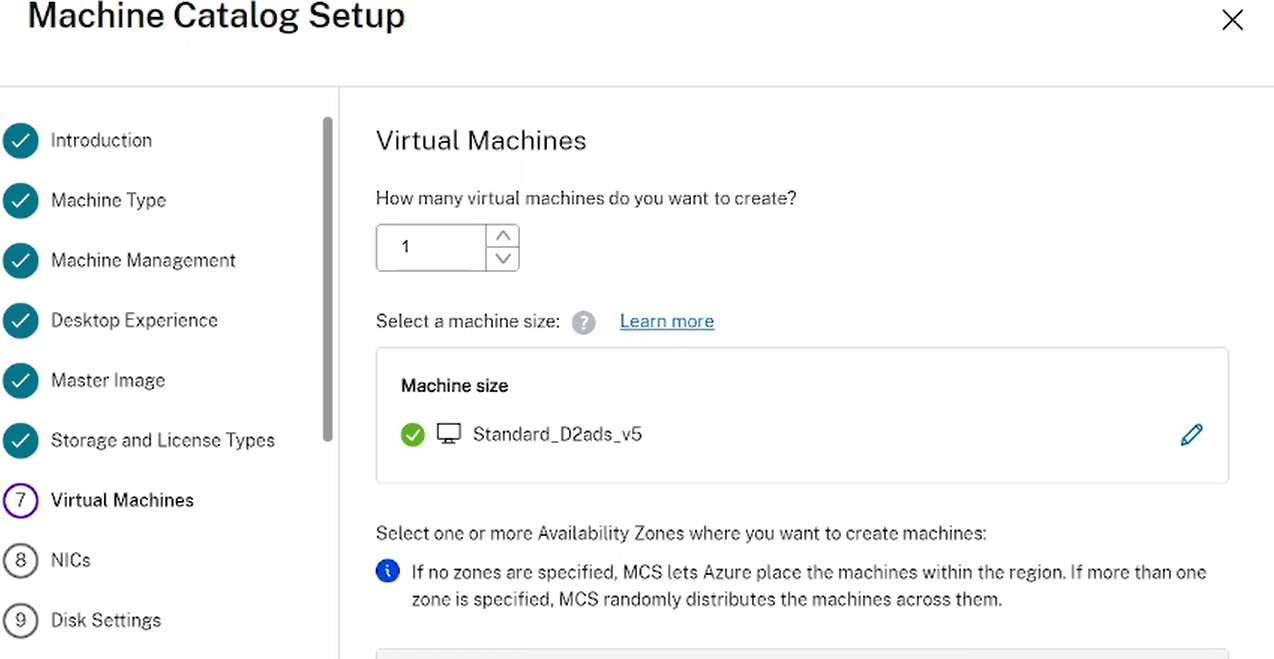Click the green checkmark beside Introduction step

point(21,141)
